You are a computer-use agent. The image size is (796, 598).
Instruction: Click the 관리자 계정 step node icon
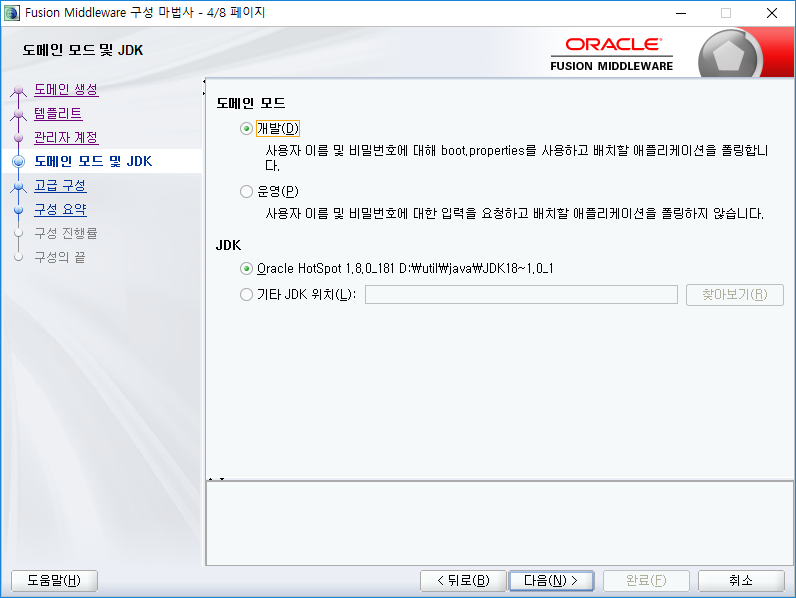coord(19,138)
